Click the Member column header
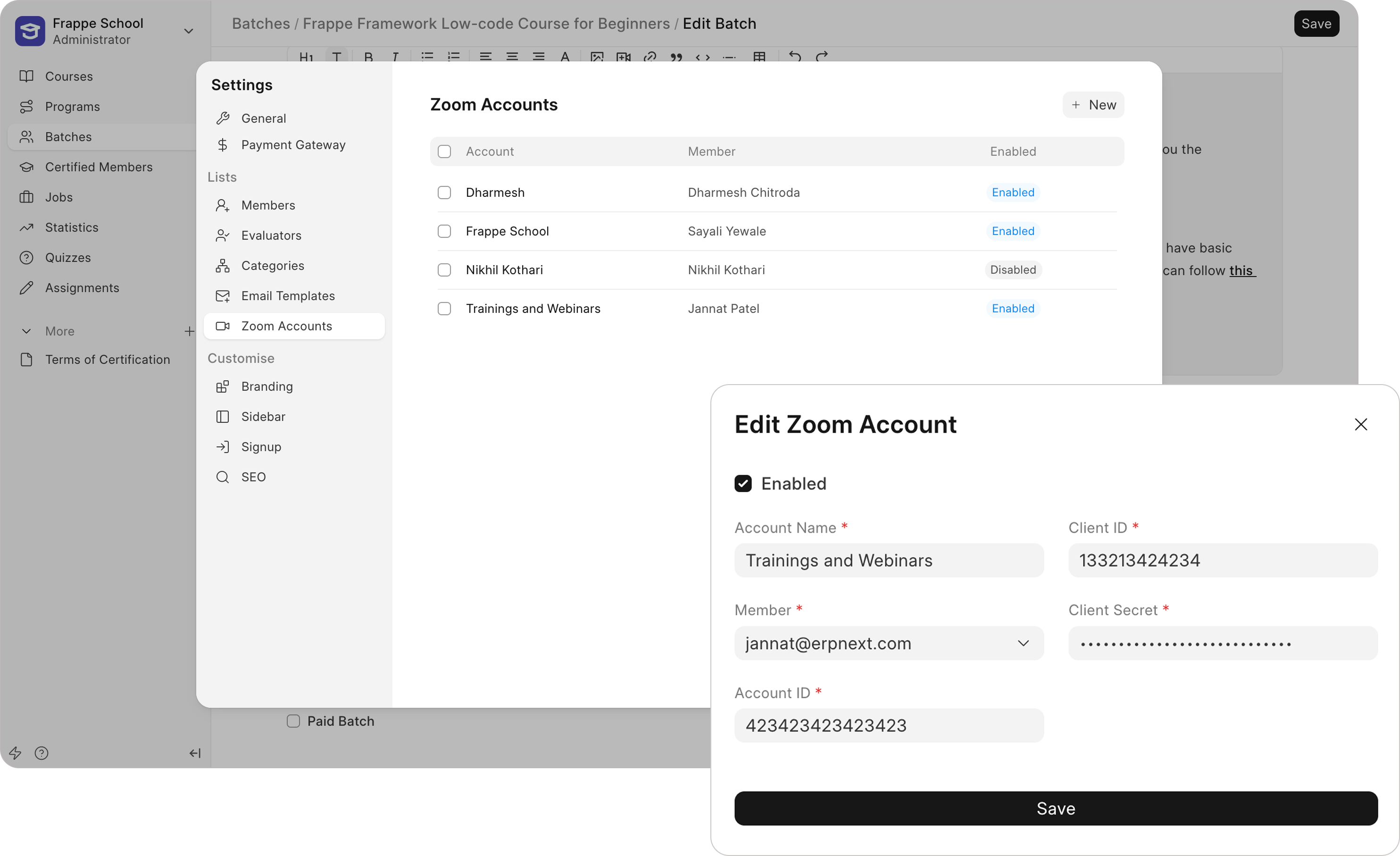This screenshot has height=856, width=1400. [711, 151]
